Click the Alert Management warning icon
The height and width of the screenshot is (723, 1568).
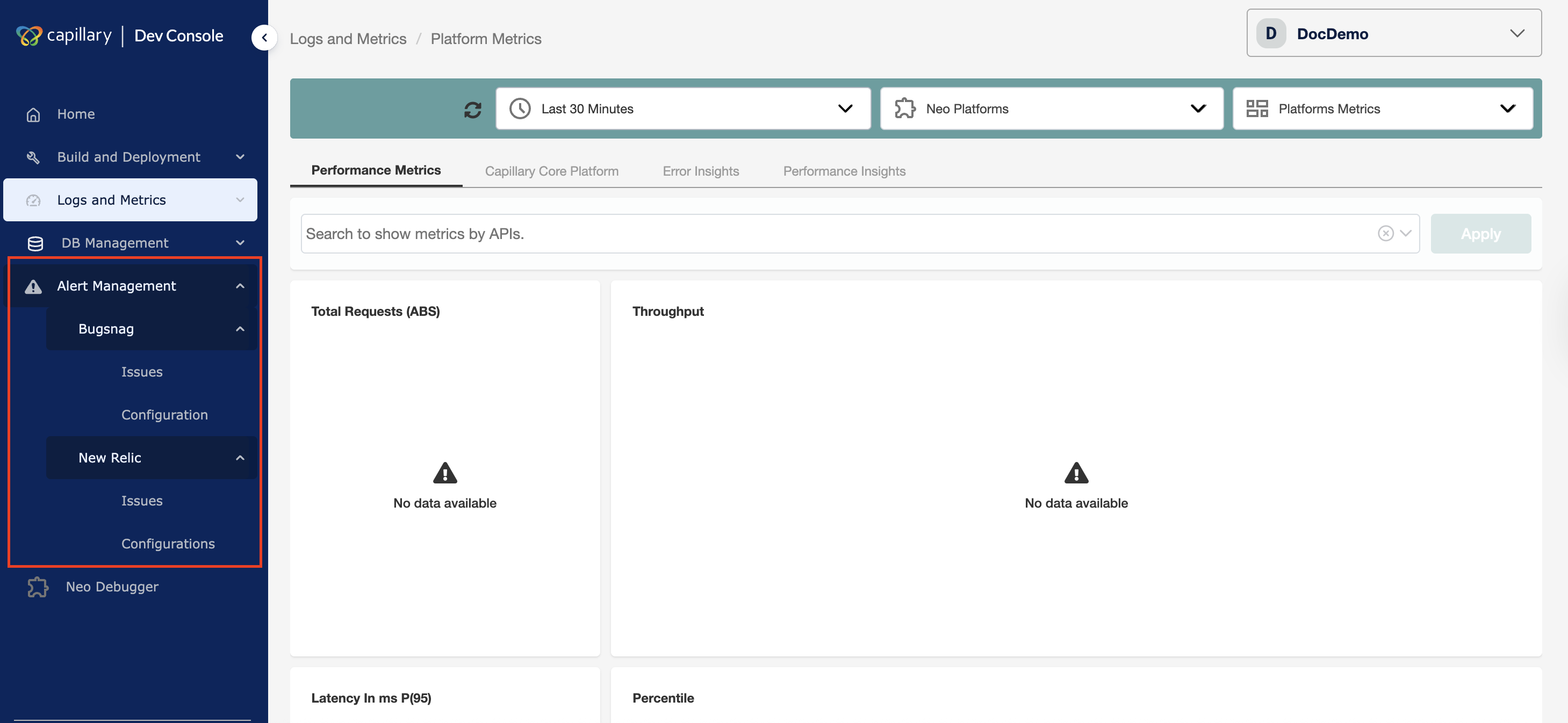click(33, 287)
